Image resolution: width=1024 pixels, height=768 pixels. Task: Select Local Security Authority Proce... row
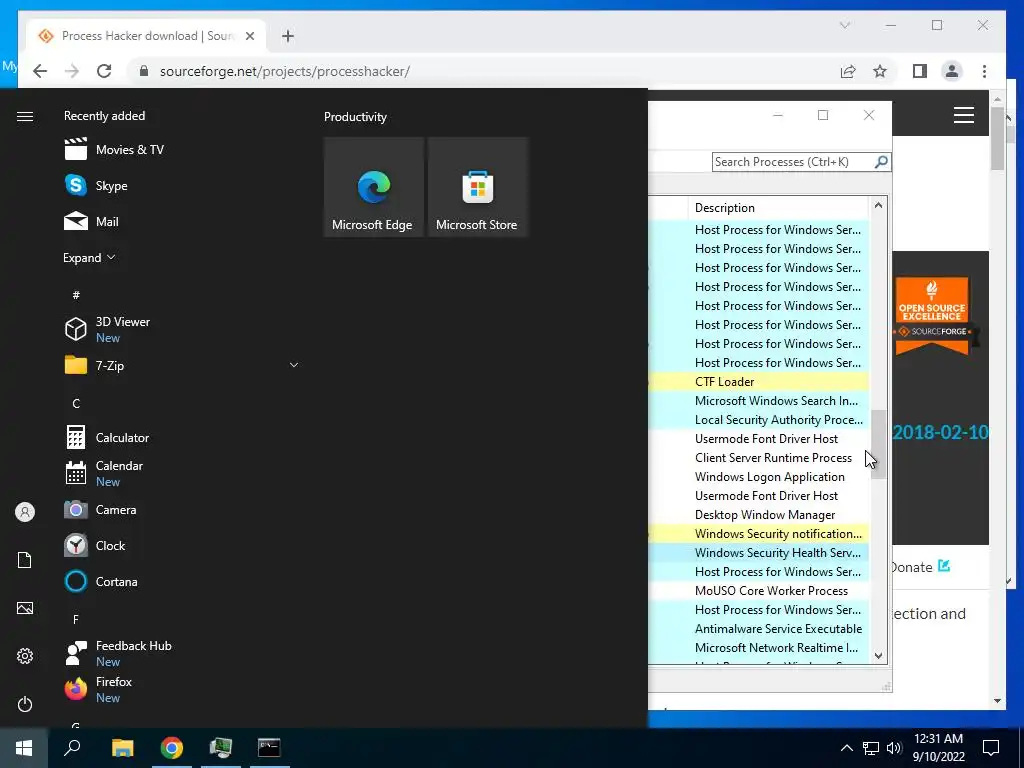758,419
